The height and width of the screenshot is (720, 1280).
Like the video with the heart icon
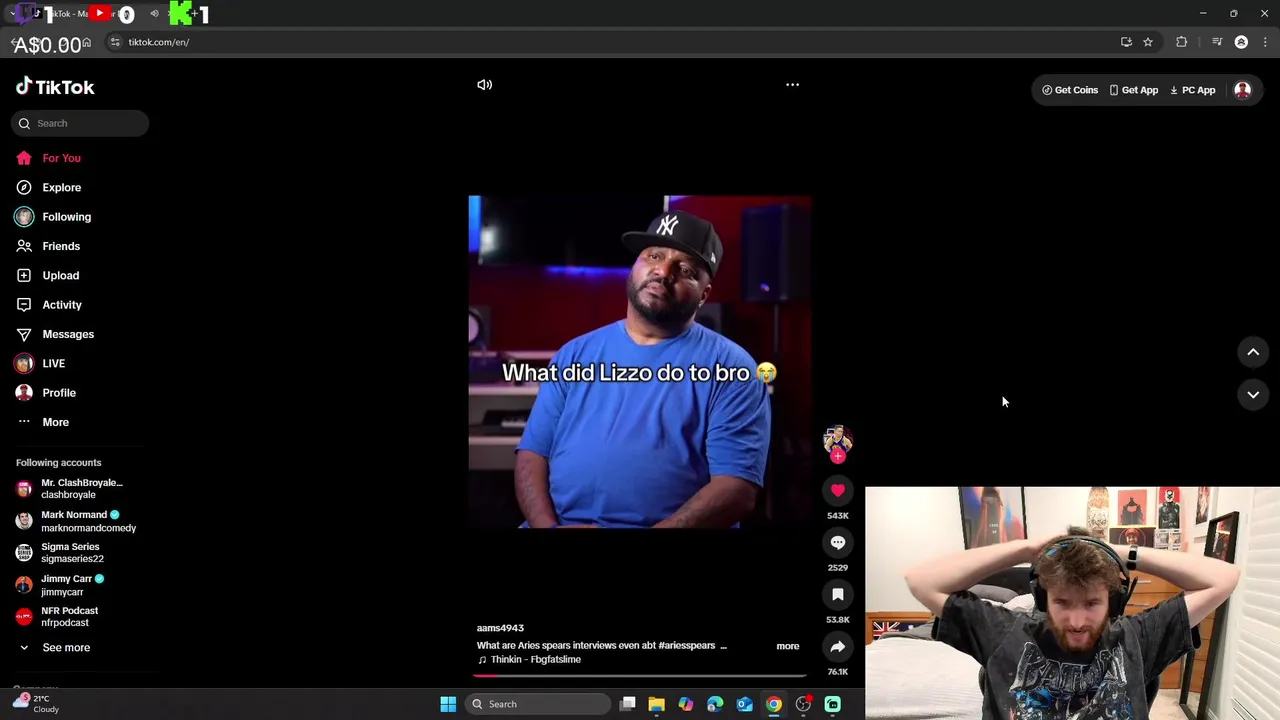tap(838, 490)
